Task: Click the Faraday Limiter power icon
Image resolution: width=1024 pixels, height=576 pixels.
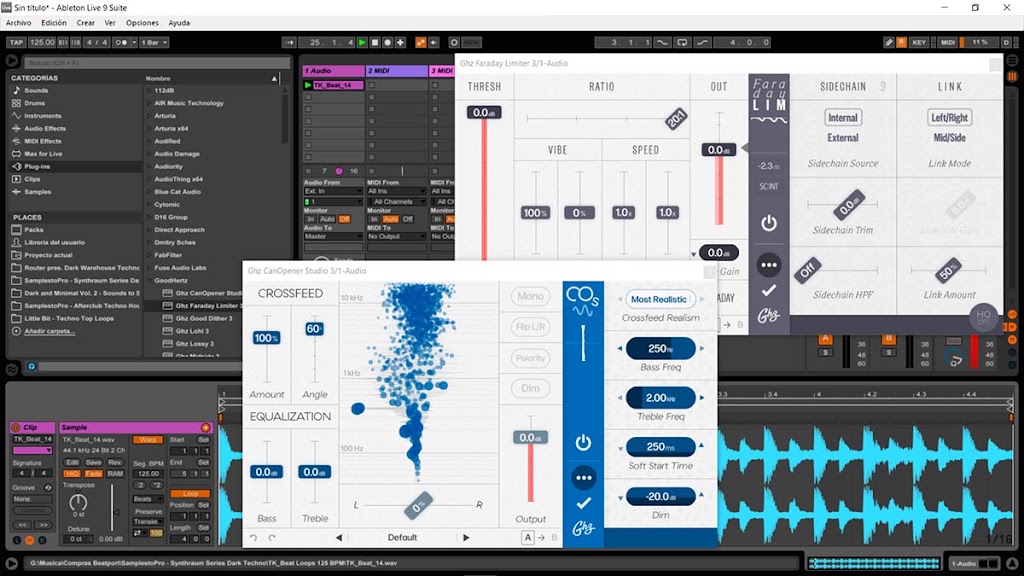Action: click(x=769, y=223)
